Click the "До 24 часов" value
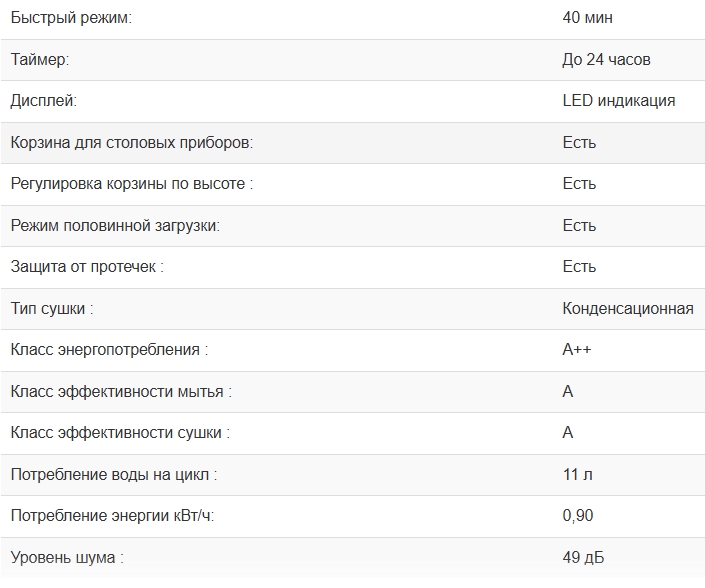The width and height of the screenshot is (705, 588). [x=606, y=60]
